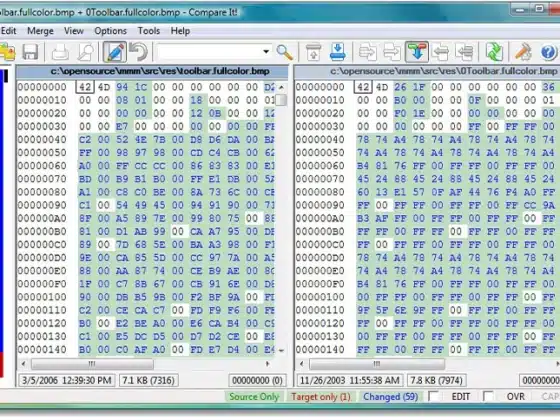Click the Changed (59) legend
Screen dimensions: 560x420
390,397
